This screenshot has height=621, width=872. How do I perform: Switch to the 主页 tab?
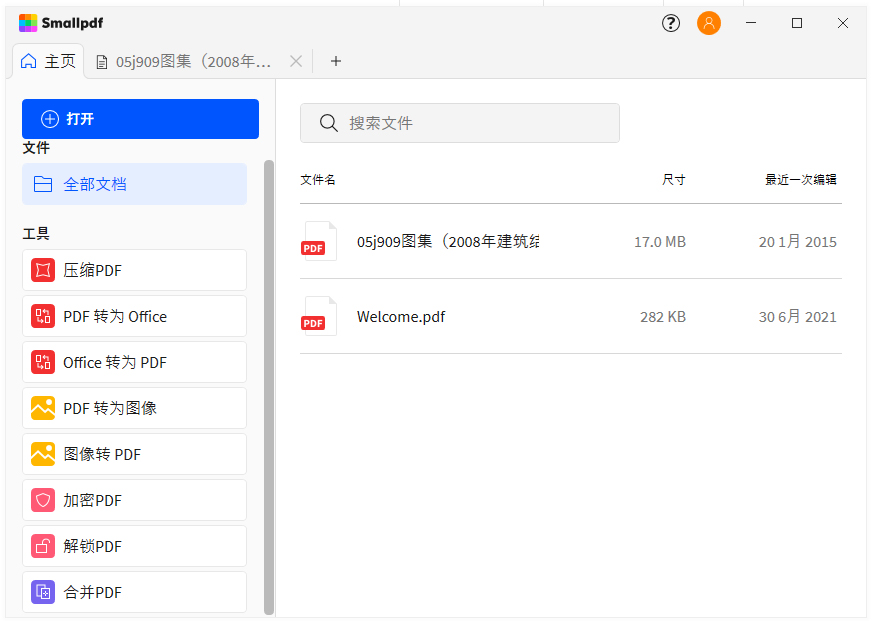coord(47,61)
